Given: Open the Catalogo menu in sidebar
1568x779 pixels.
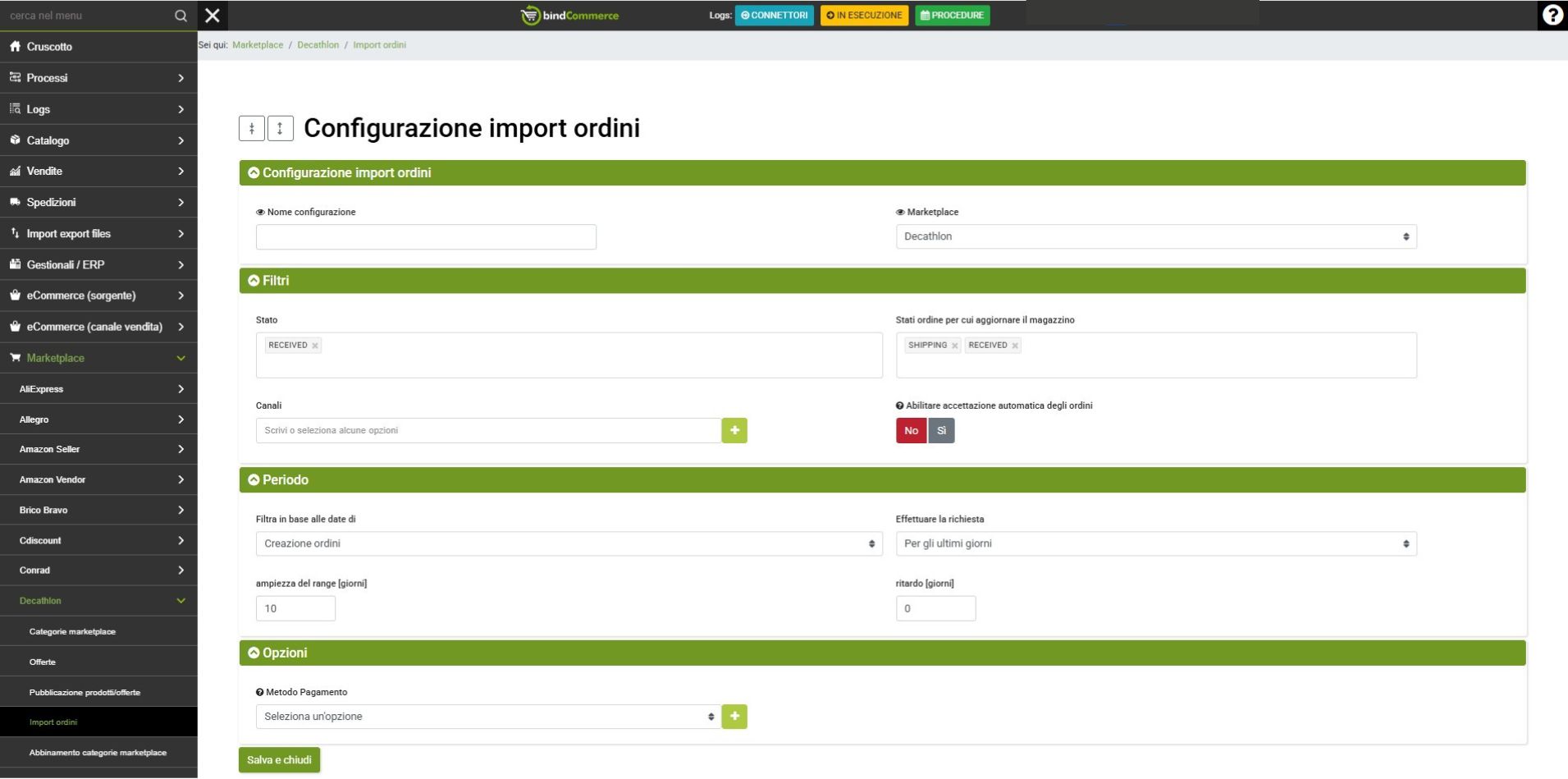Looking at the screenshot, I should coord(98,140).
